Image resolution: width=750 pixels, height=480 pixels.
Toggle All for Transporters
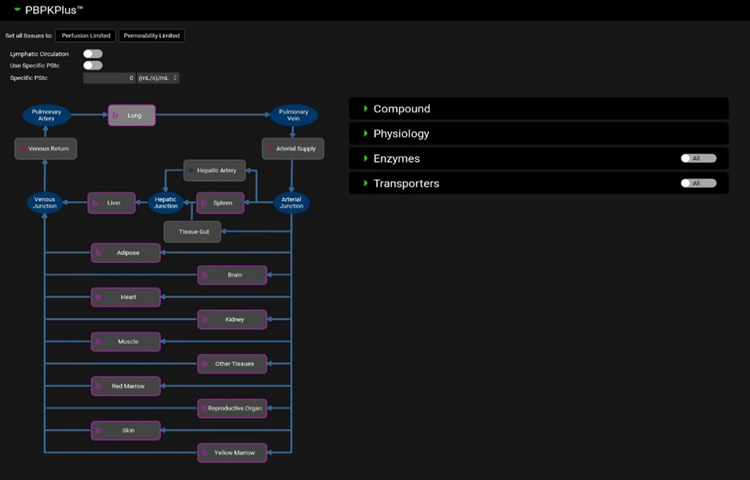[x=698, y=183]
